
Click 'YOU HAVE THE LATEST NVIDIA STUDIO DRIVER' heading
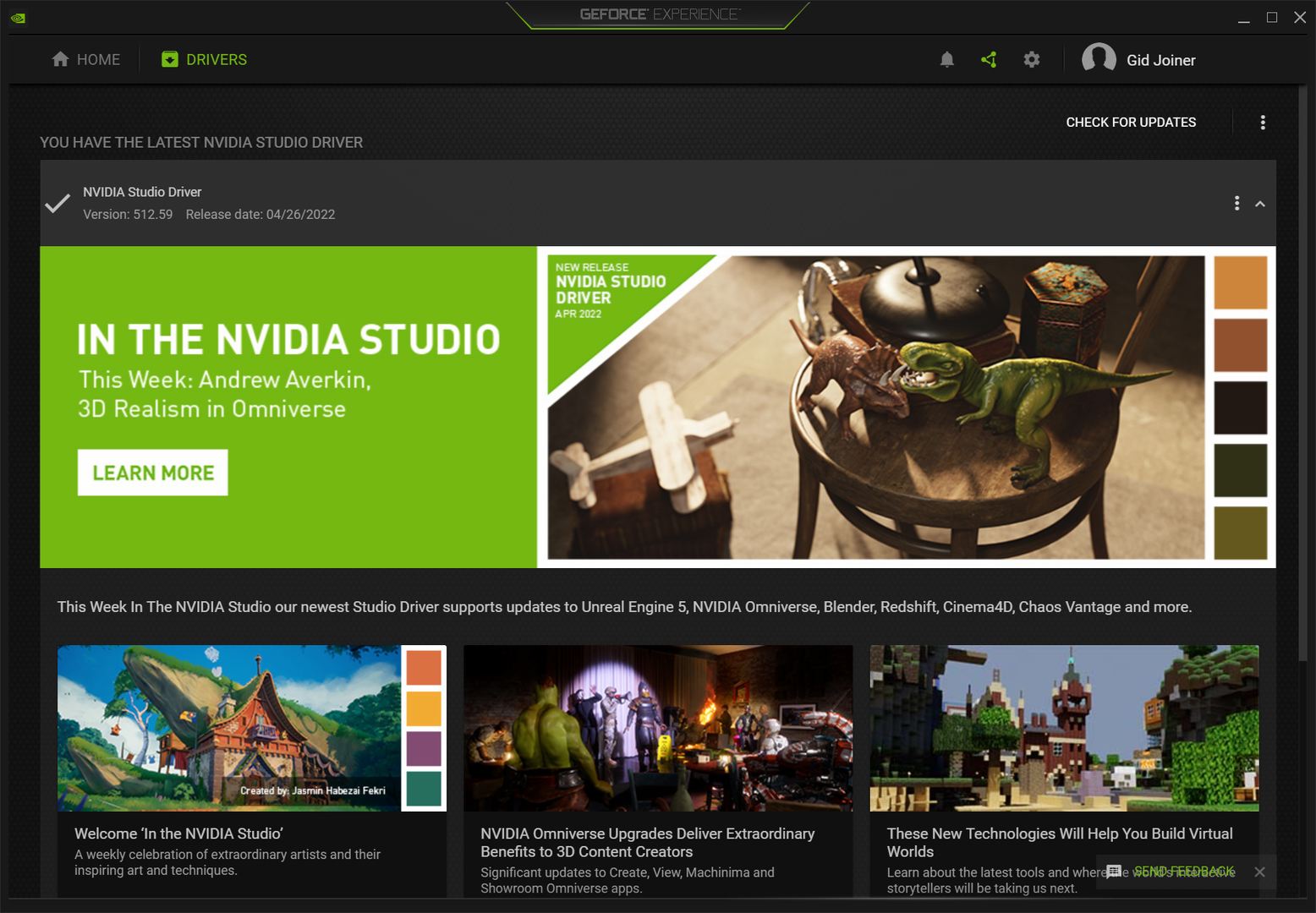tap(201, 142)
